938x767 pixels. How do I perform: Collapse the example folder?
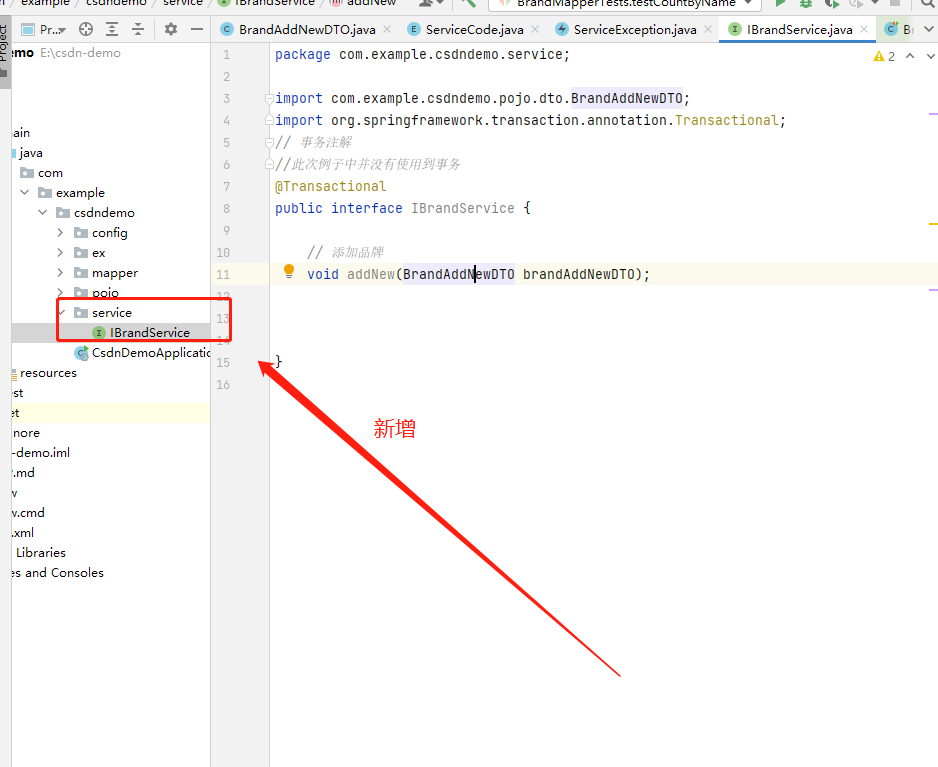25,192
